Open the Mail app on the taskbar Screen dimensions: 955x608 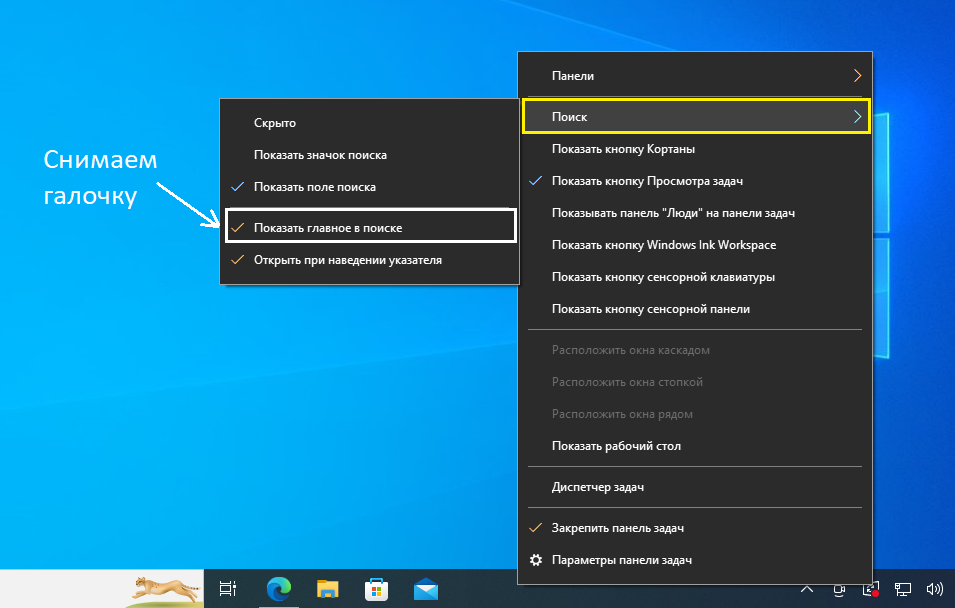pos(426,589)
